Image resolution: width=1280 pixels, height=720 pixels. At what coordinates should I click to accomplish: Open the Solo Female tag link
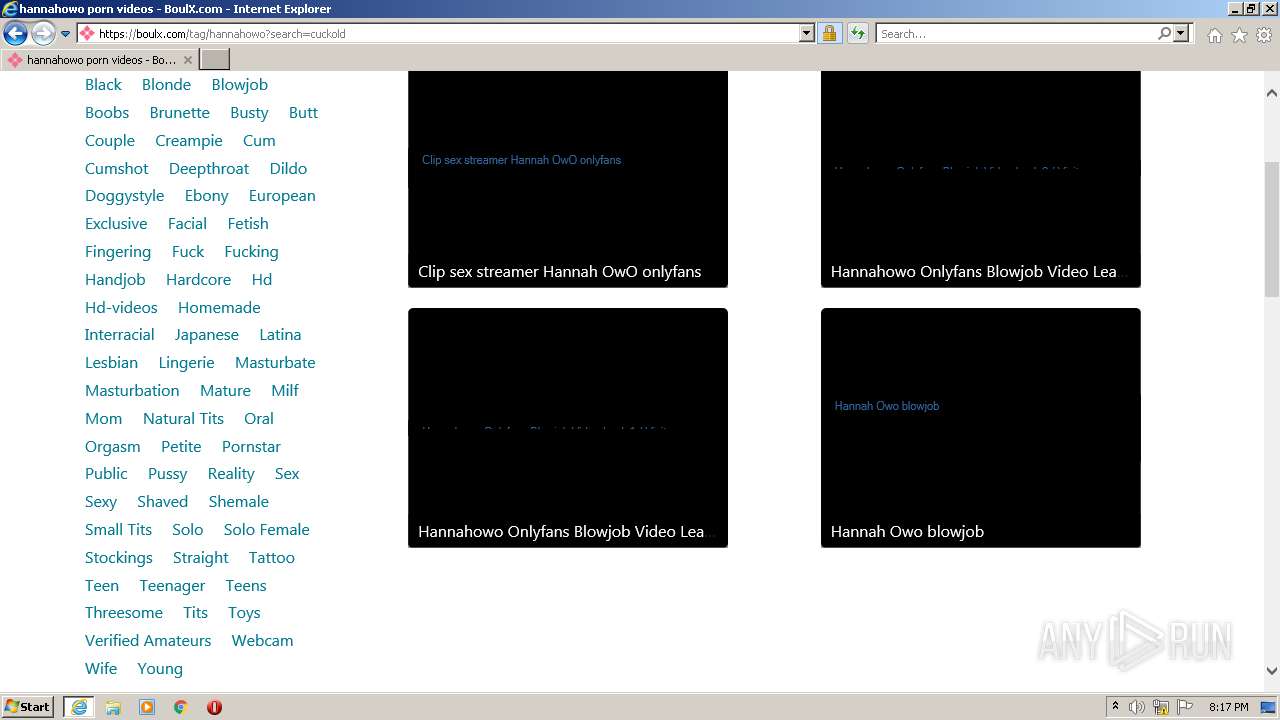pos(267,530)
